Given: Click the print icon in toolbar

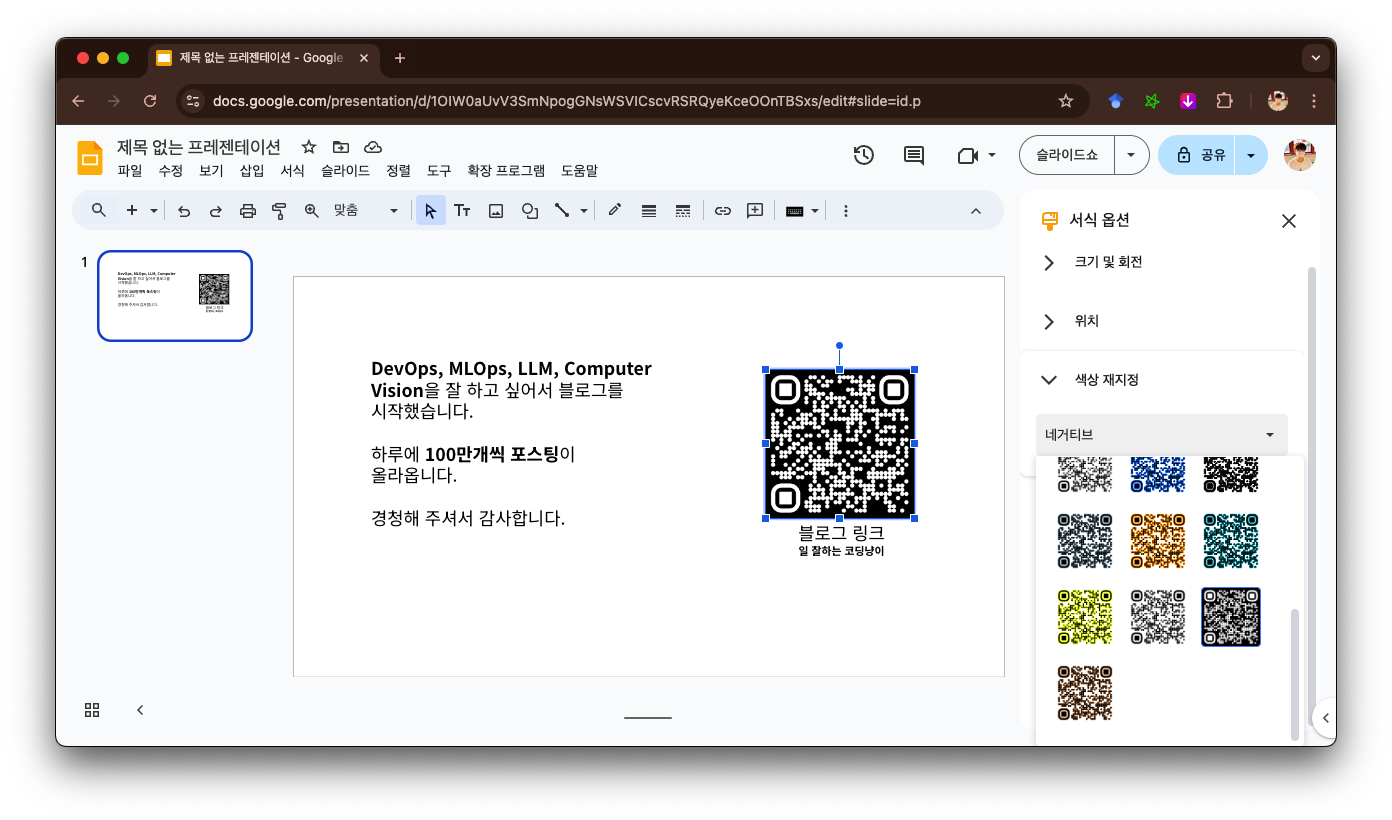Looking at the screenshot, I should (248, 211).
